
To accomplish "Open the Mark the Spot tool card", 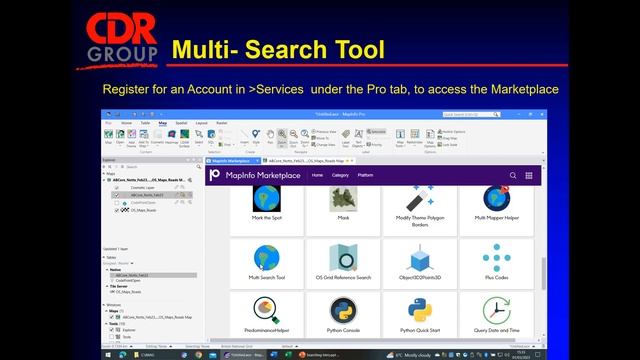I will (267, 211).
